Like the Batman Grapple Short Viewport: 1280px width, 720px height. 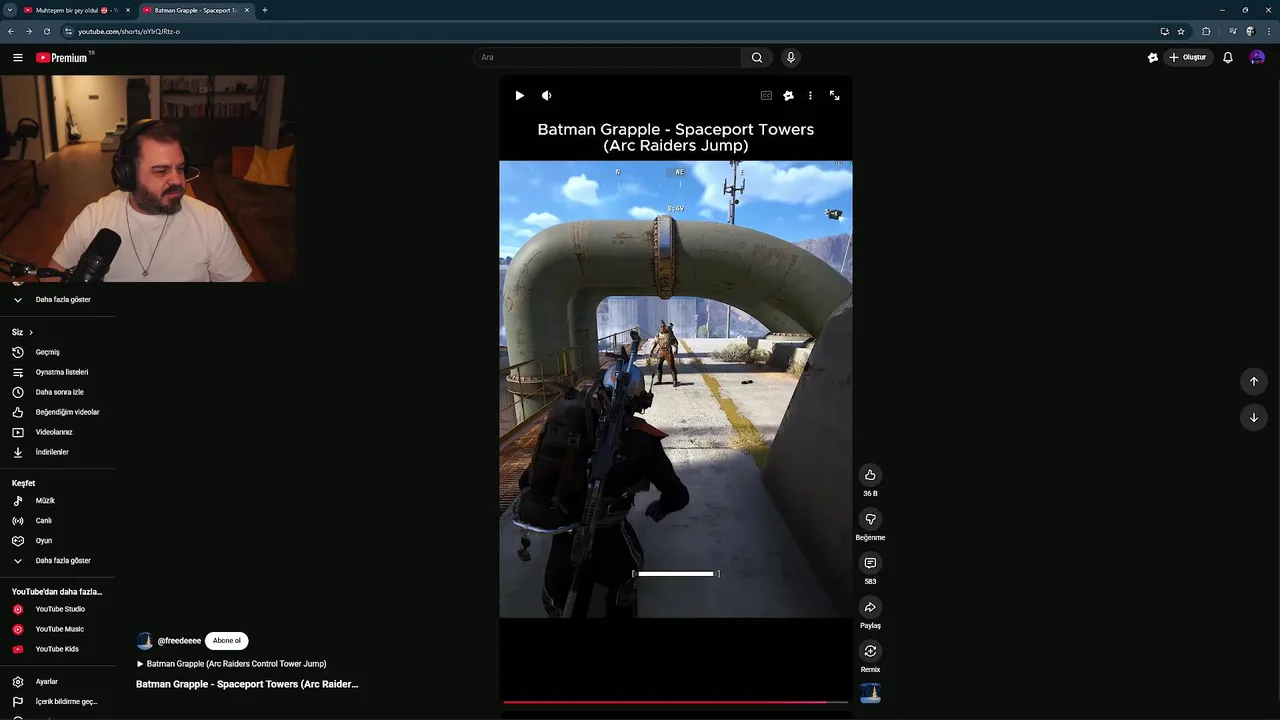coord(870,475)
